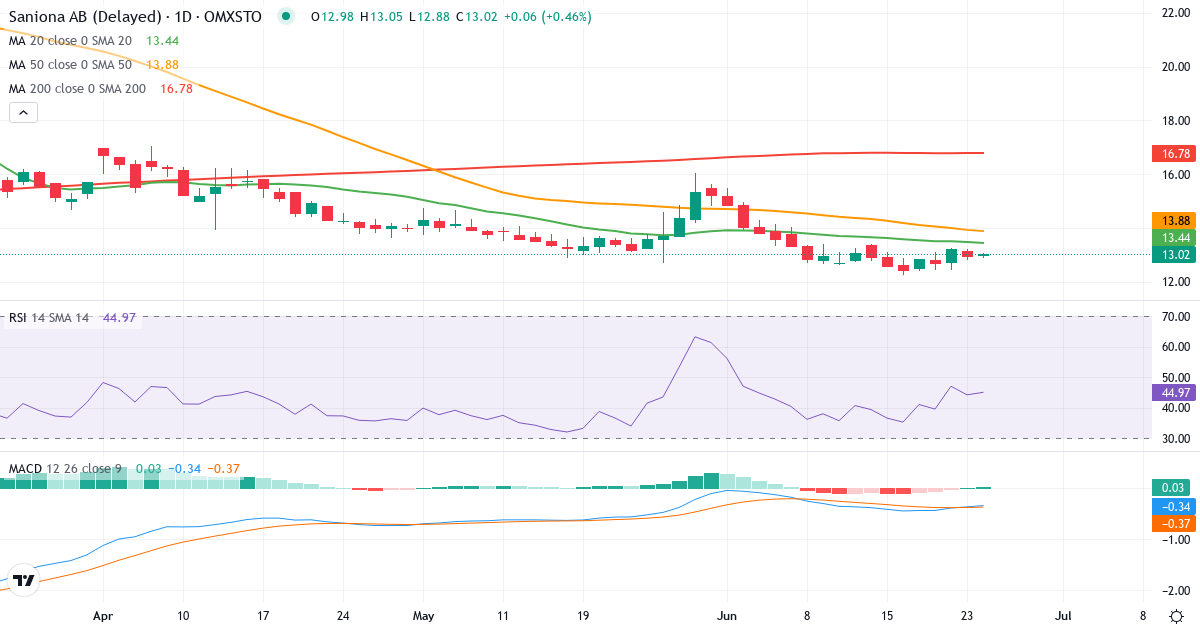Click the 13.02 current price label
This screenshot has width=1200, height=630.
[1174, 255]
